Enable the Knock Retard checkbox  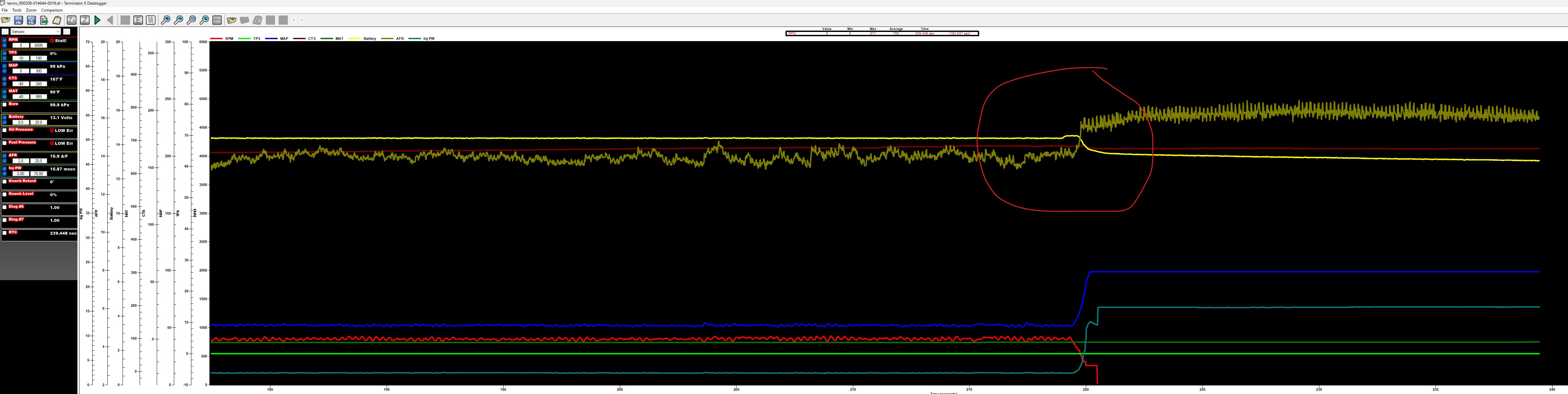5,182
